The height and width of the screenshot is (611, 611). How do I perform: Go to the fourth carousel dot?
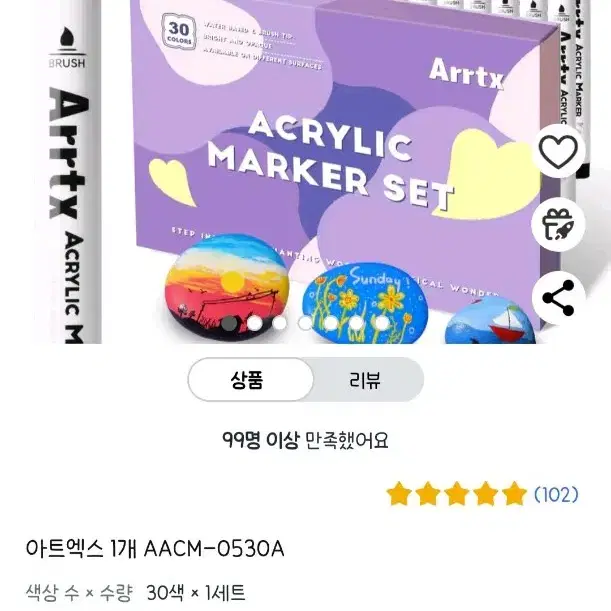[x=306, y=323]
